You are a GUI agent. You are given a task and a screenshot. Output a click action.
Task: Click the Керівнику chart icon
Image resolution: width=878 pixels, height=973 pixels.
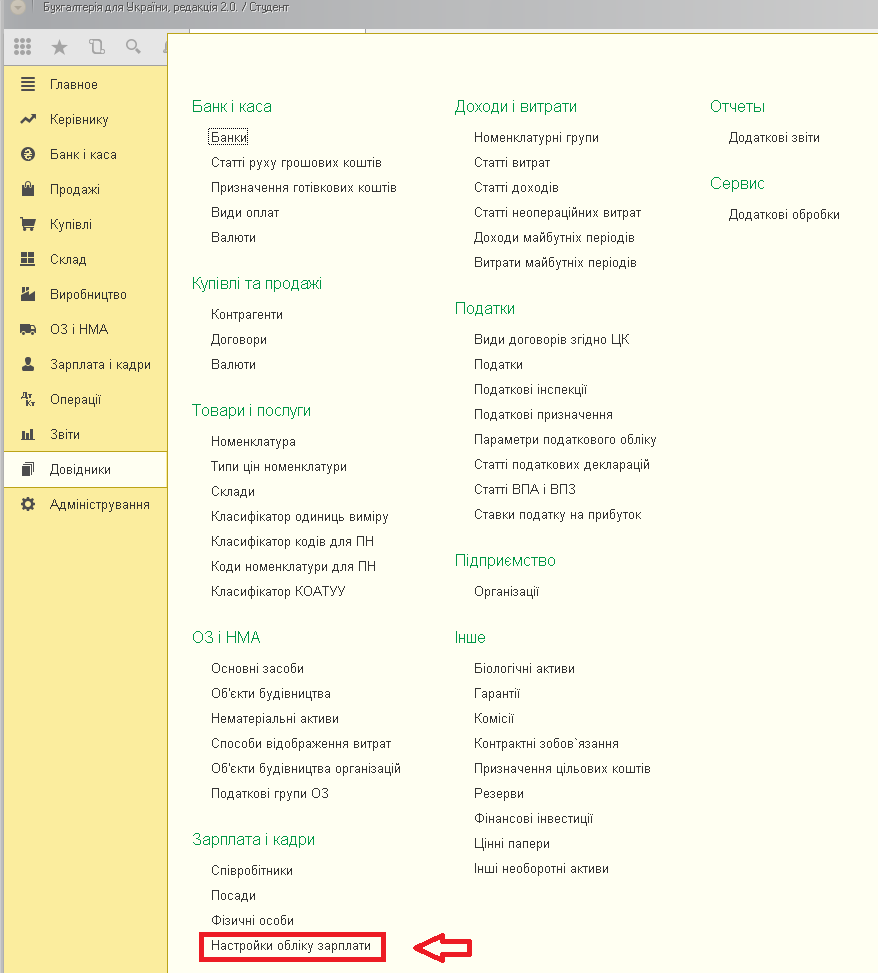(28, 119)
